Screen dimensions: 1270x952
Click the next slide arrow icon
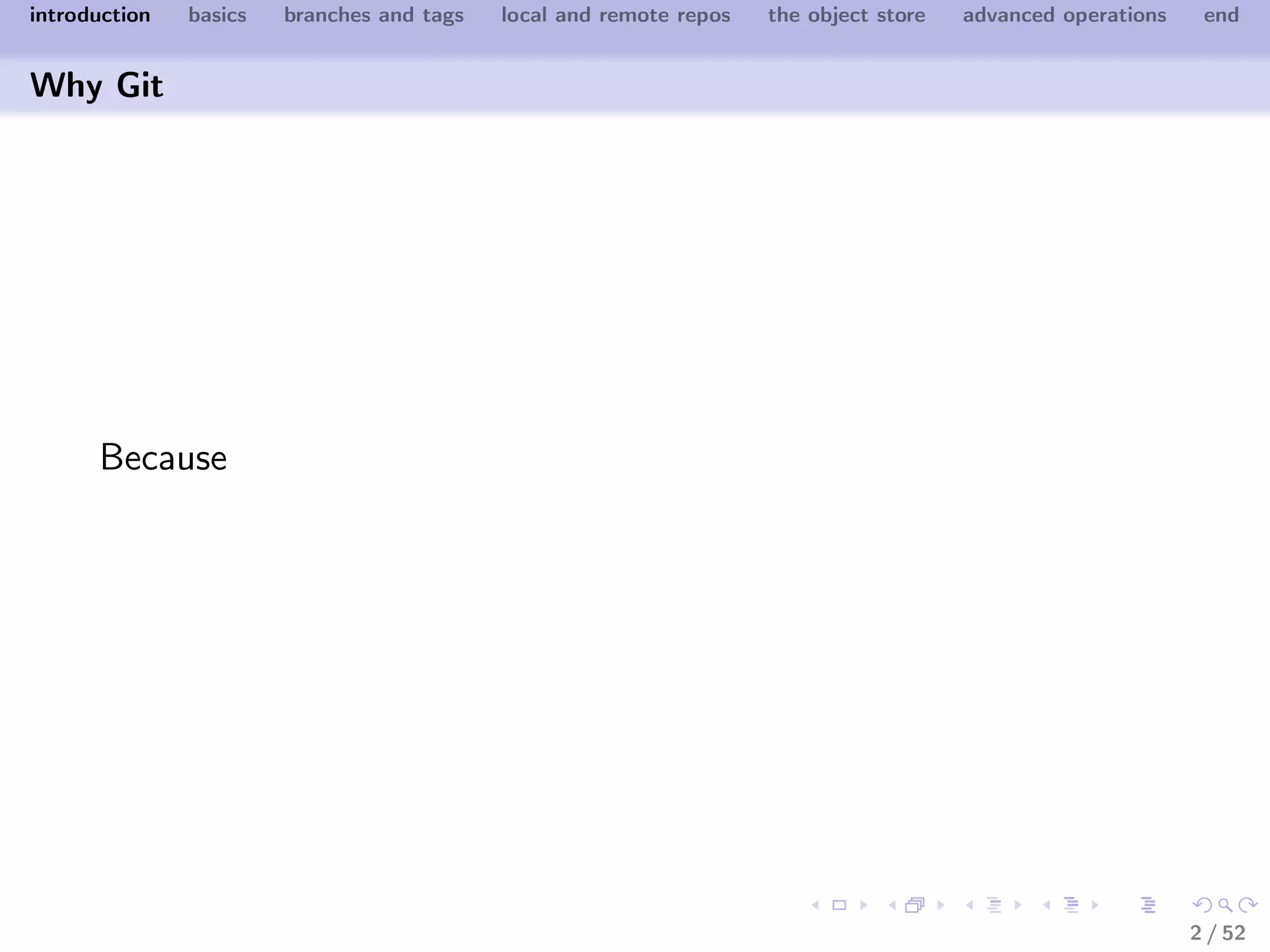click(x=863, y=906)
